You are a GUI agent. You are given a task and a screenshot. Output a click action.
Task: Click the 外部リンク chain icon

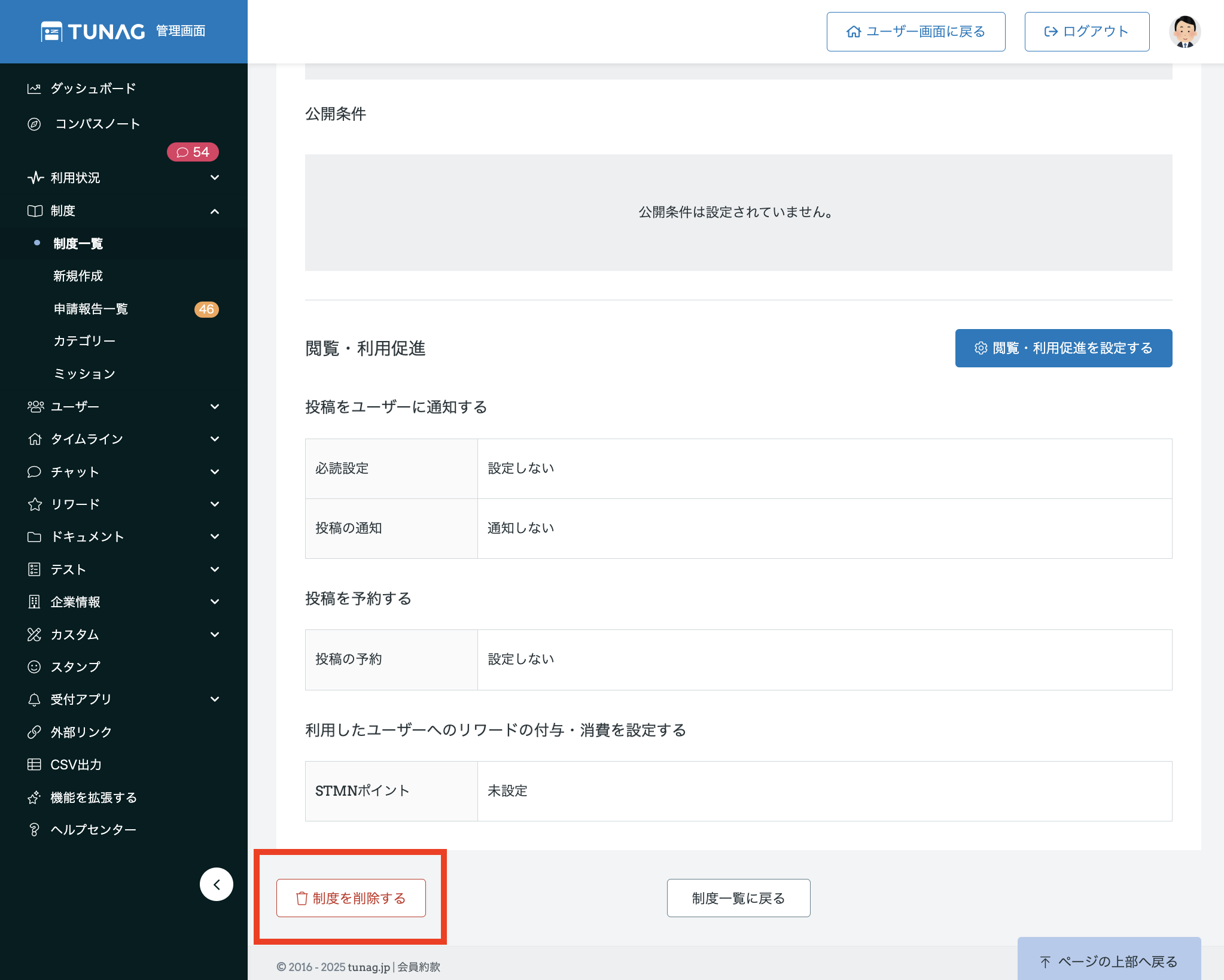point(35,732)
